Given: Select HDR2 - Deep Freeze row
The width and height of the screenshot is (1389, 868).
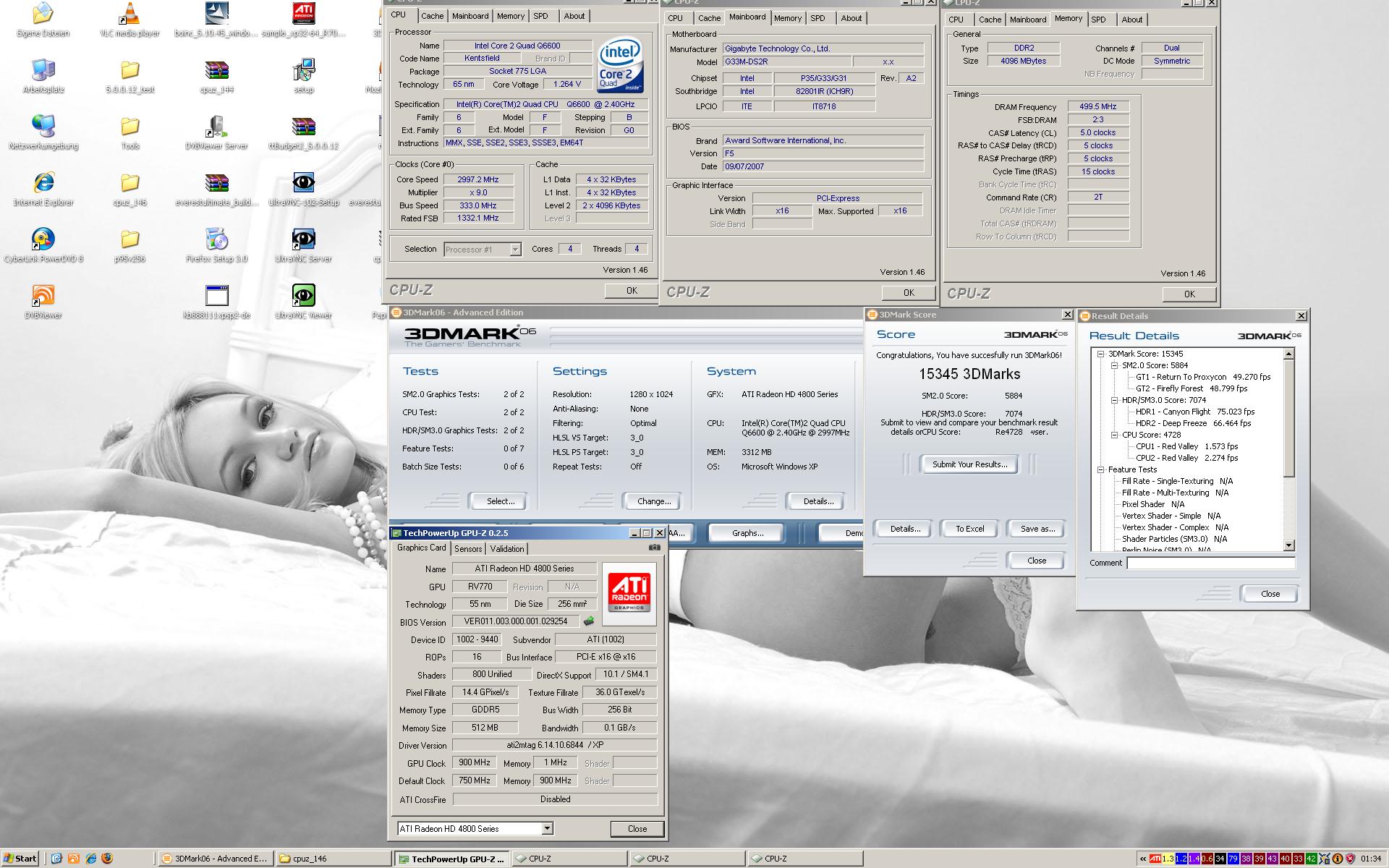Looking at the screenshot, I should click(x=1193, y=423).
